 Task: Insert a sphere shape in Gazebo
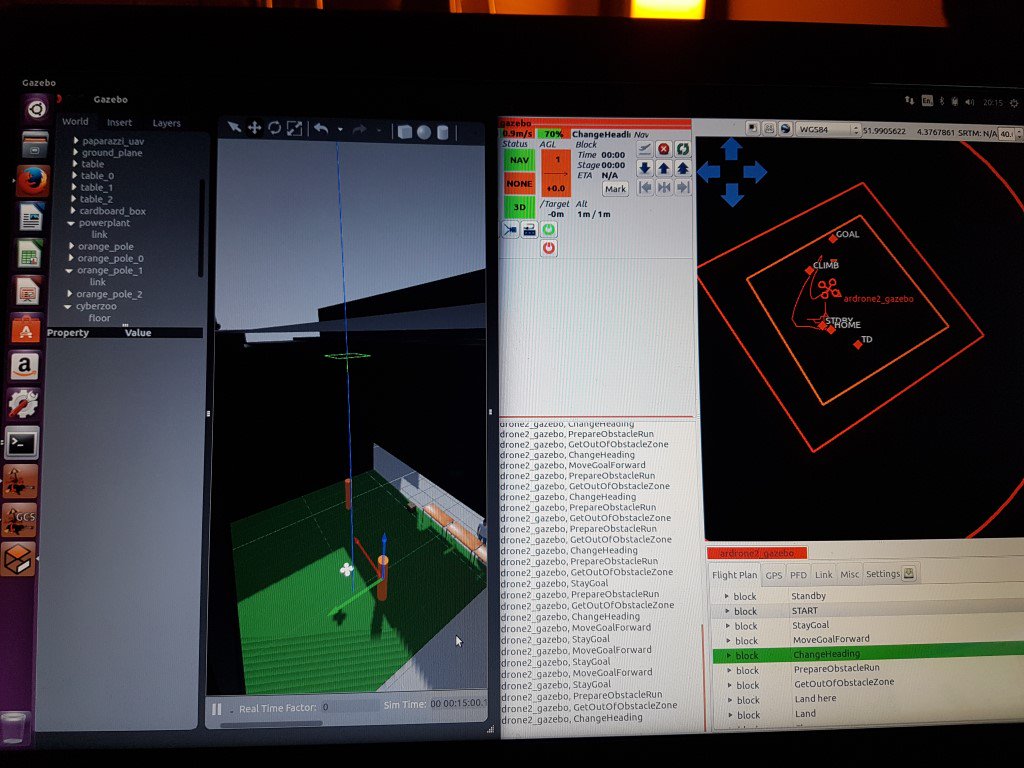[424, 133]
